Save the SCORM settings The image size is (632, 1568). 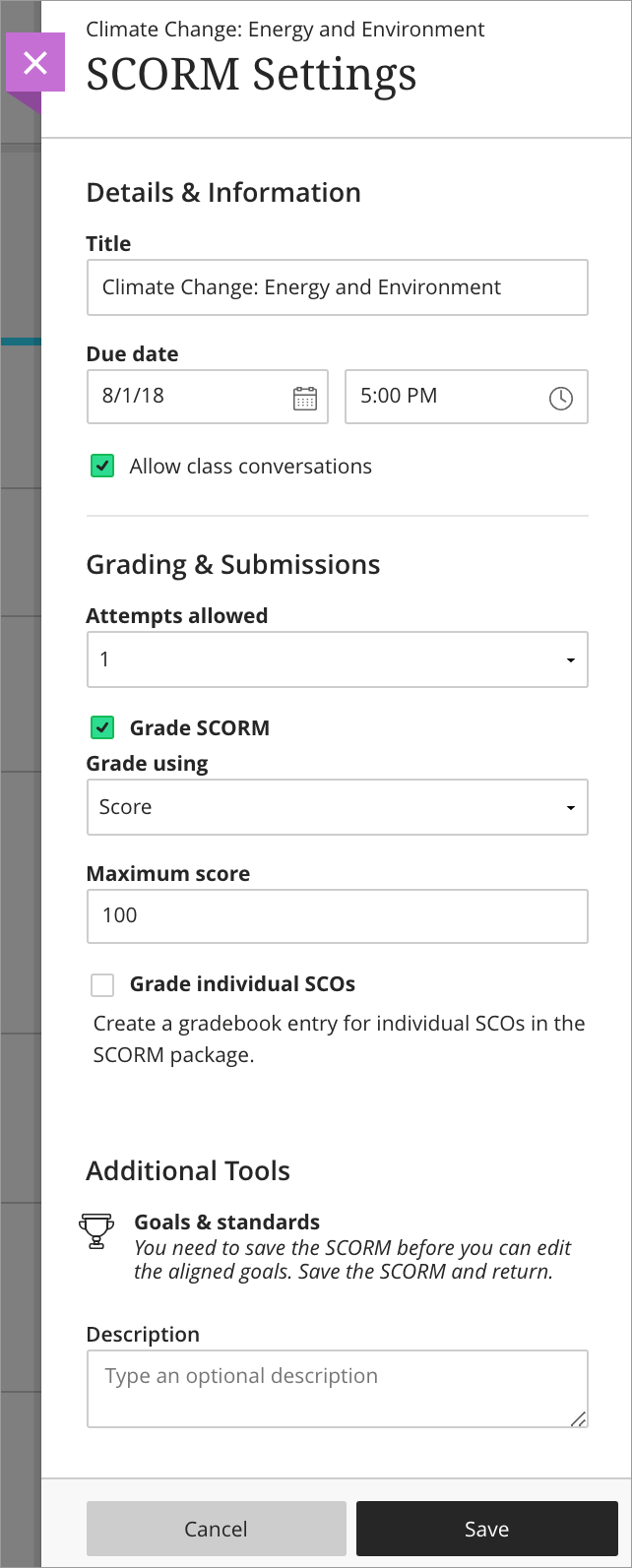[x=486, y=1529]
